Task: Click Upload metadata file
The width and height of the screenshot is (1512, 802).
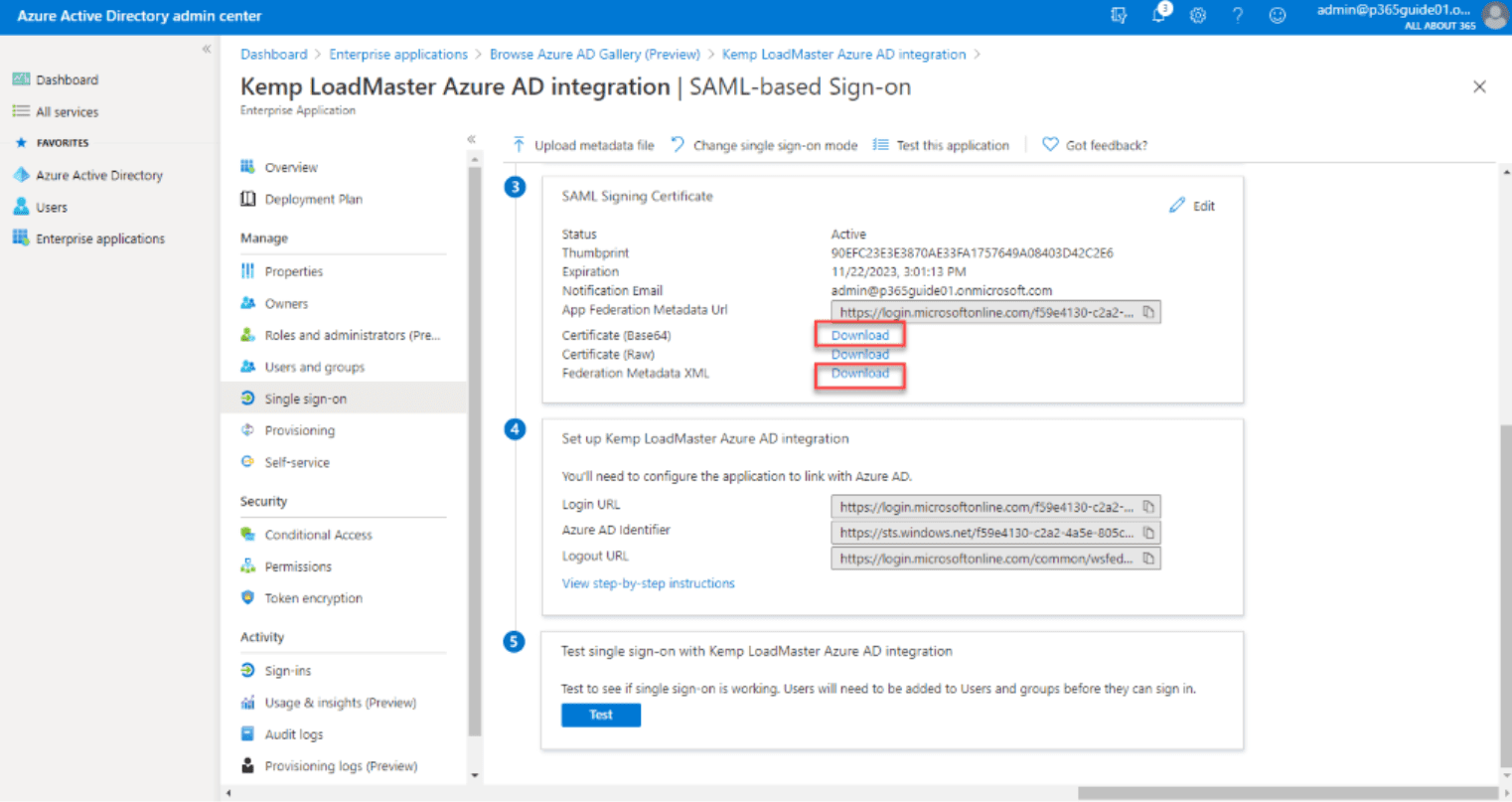Action: pyautogui.click(x=583, y=145)
